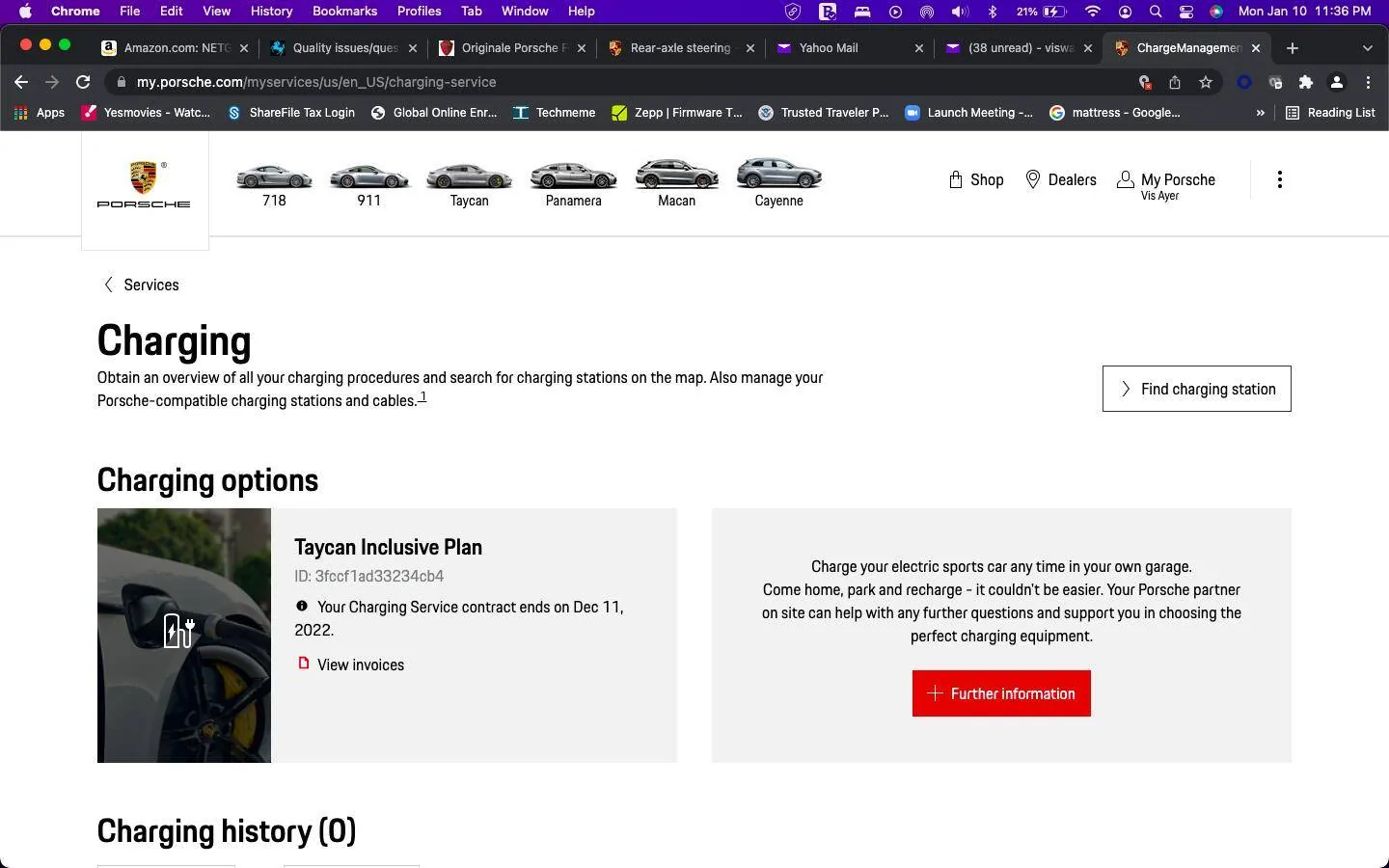The image size is (1389, 868).
Task: Open My Porsche account menu
Action: coord(1166,185)
